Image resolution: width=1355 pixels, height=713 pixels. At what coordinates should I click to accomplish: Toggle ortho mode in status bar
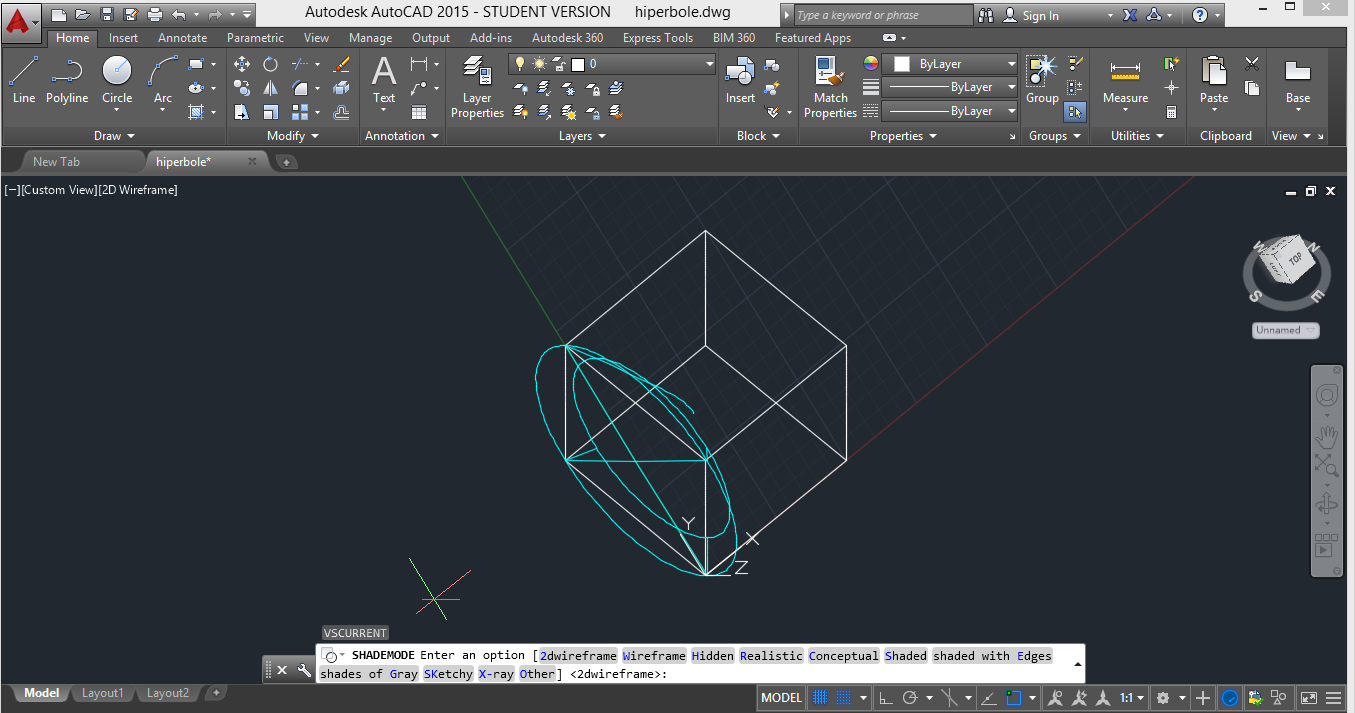(x=886, y=698)
